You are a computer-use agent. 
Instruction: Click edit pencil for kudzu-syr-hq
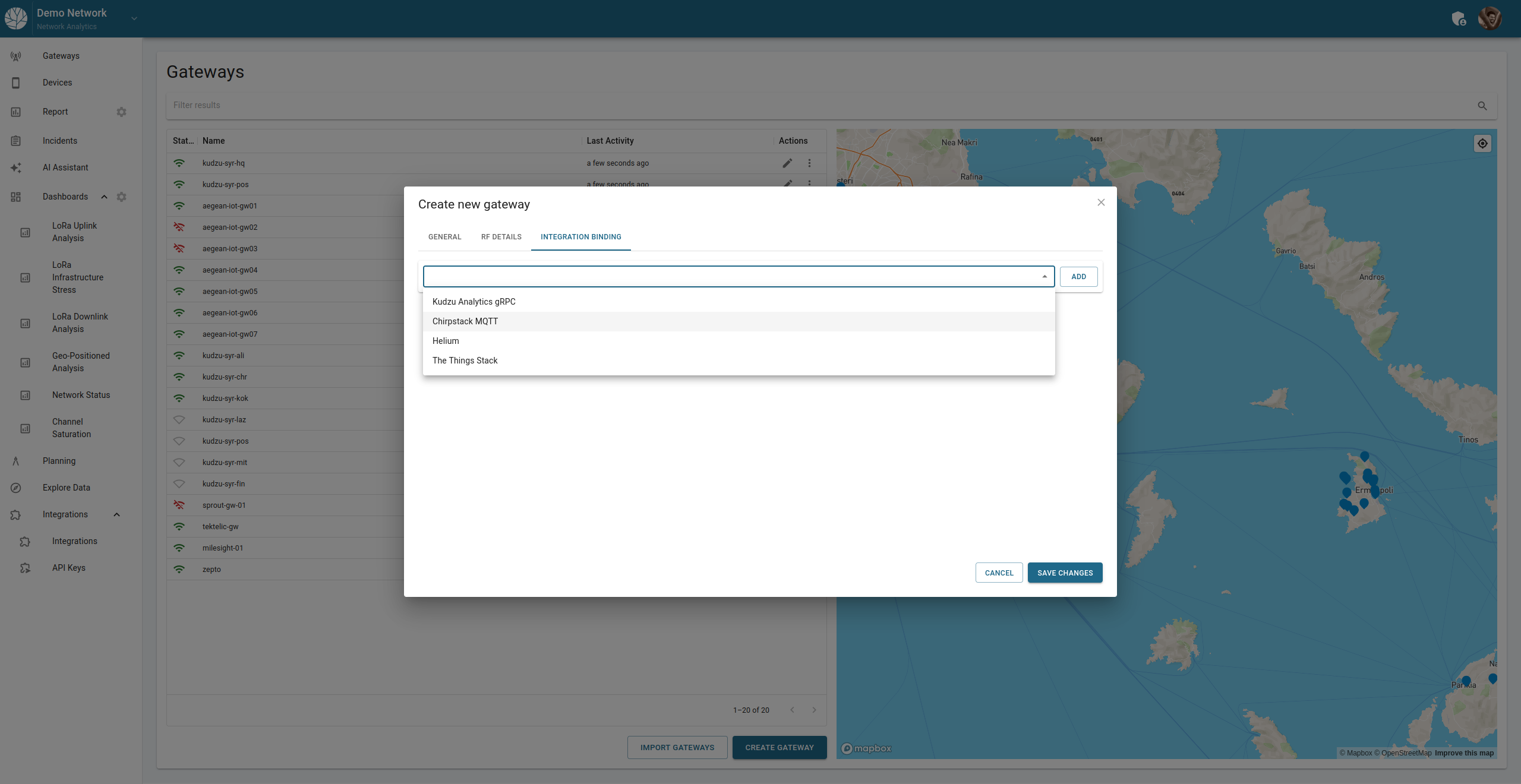tap(787, 163)
